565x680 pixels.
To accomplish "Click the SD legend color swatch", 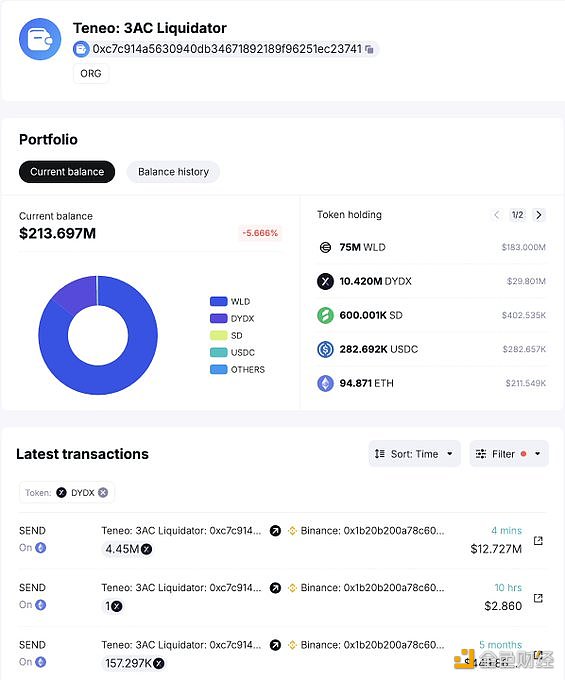I will click(219, 335).
